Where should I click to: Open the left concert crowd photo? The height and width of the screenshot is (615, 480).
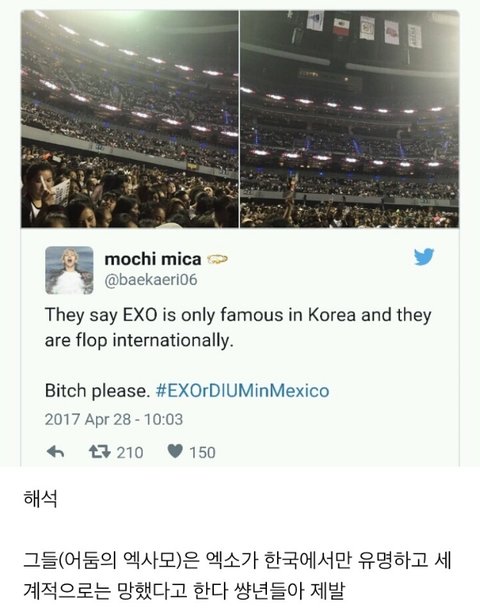(130, 119)
